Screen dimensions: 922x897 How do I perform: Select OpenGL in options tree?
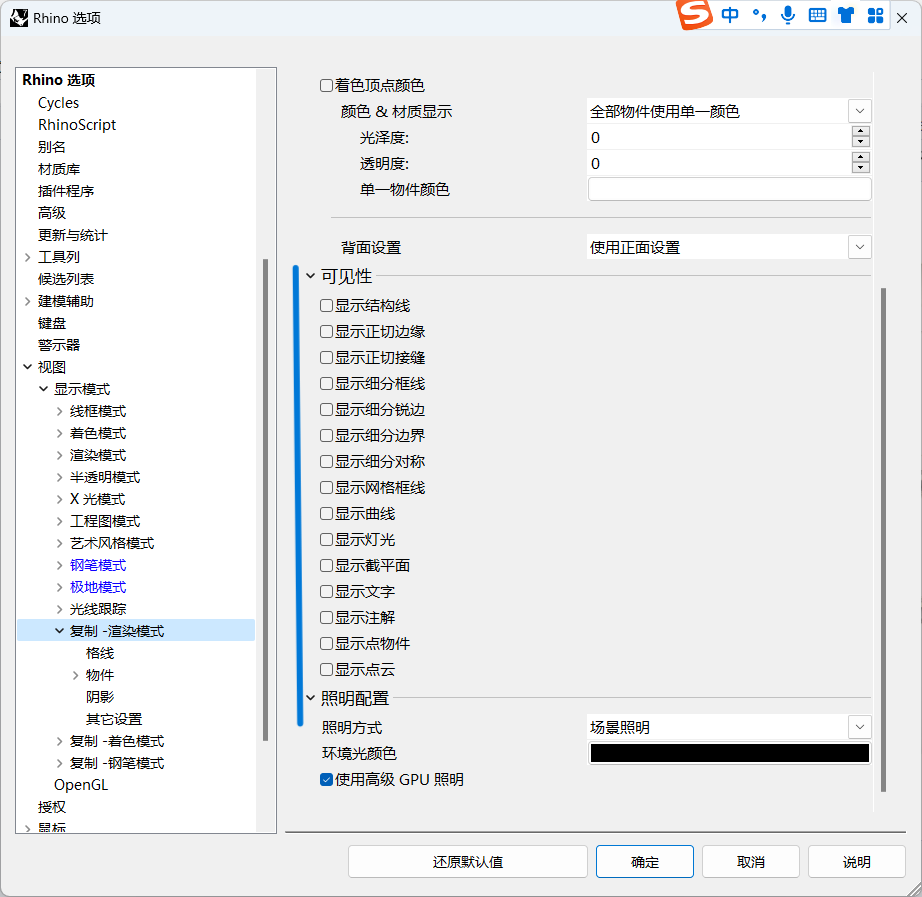[x=81, y=785]
